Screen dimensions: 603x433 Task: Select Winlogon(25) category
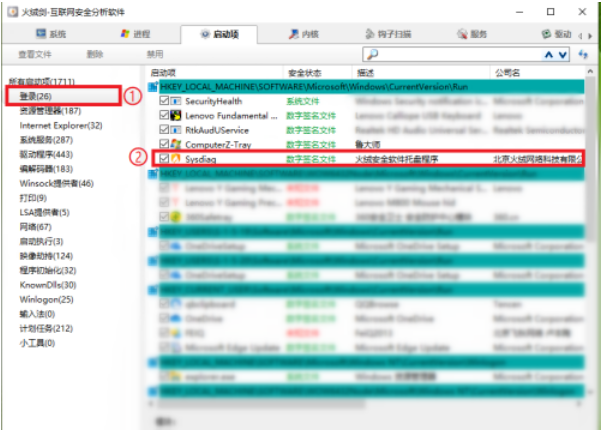[x=47, y=299]
